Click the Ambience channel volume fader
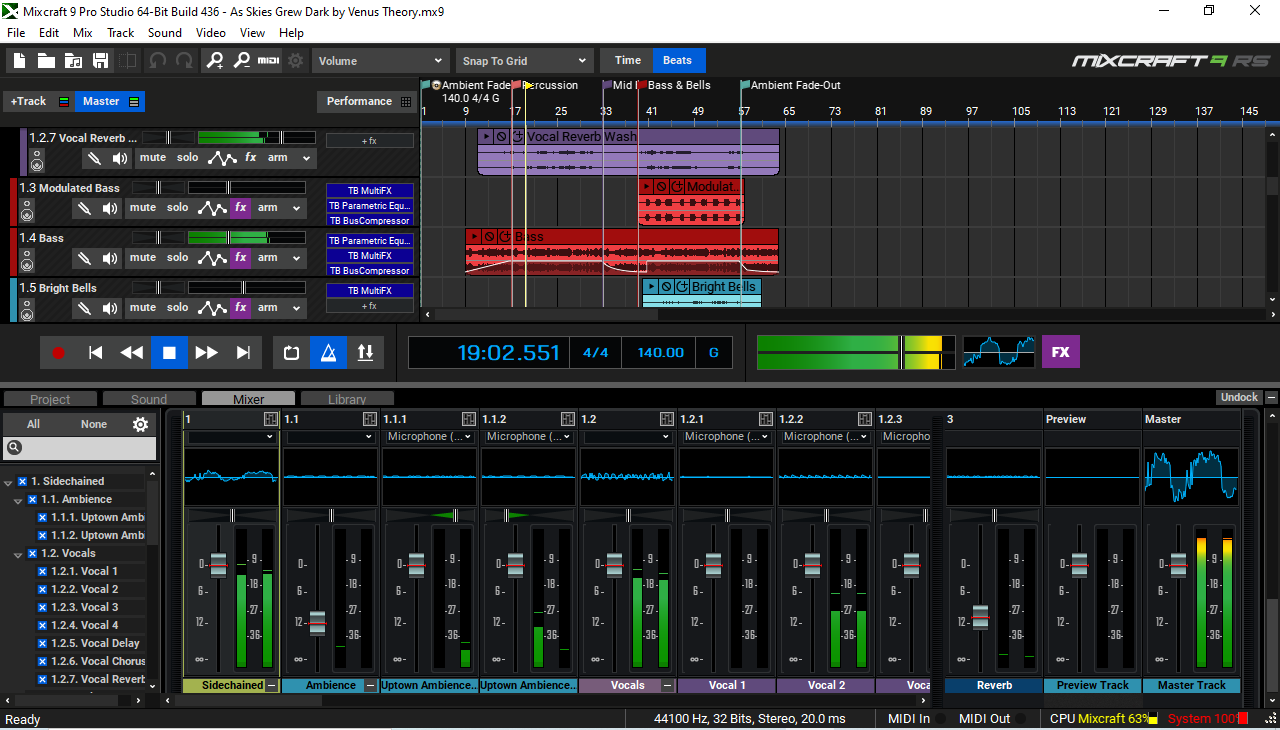 pyautogui.click(x=317, y=623)
